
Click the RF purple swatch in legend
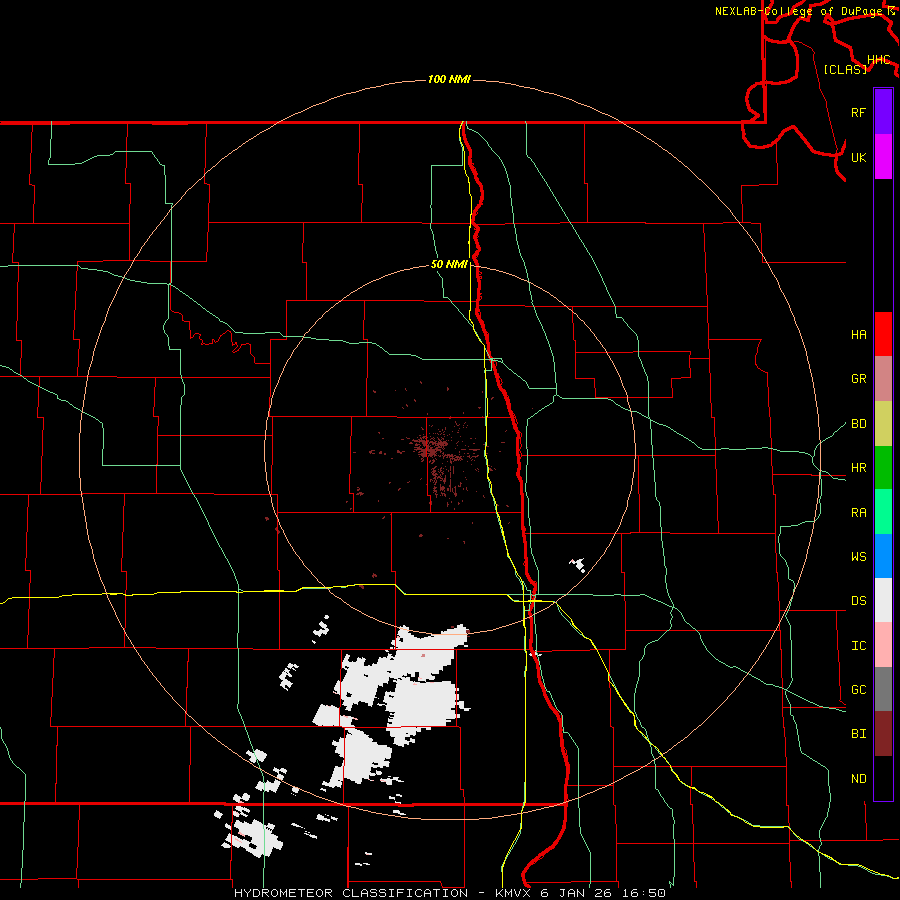point(883,112)
